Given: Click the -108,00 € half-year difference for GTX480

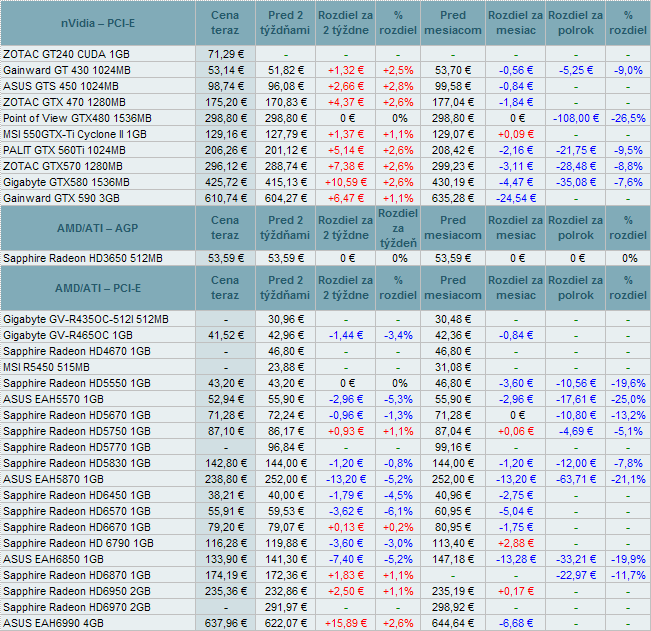Looking at the screenshot, I should pos(576,118).
